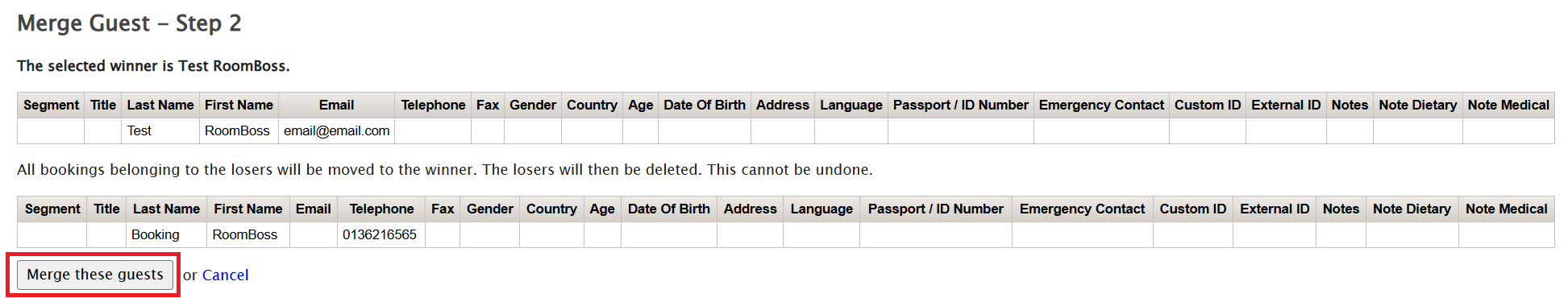Click Language header in loser table

[x=821, y=209]
